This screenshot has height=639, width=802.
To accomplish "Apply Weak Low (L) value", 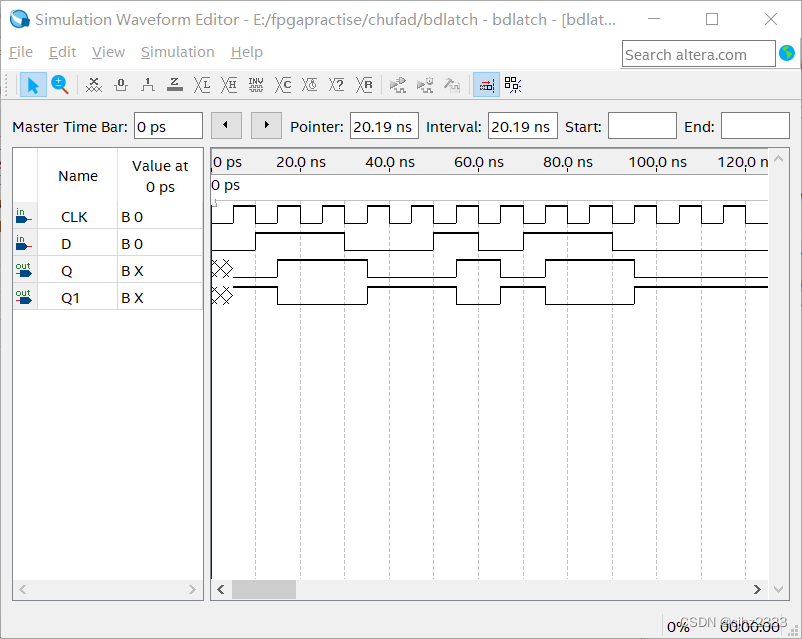I will (202, 85).
